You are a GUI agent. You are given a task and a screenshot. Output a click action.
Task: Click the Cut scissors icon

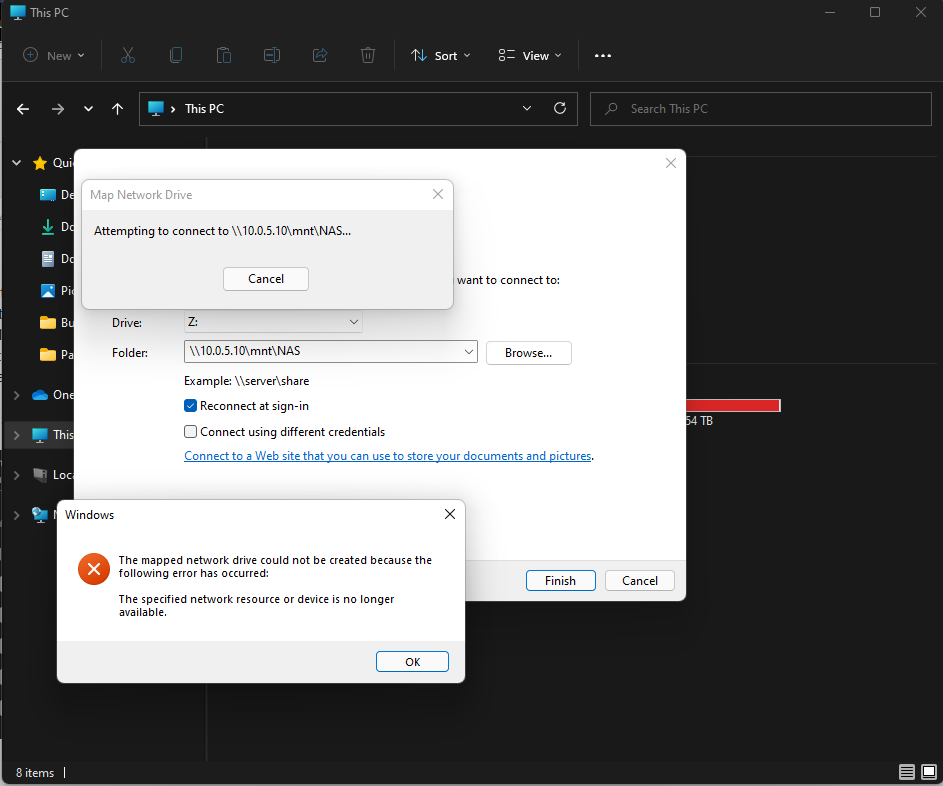[x=127, y=55]
